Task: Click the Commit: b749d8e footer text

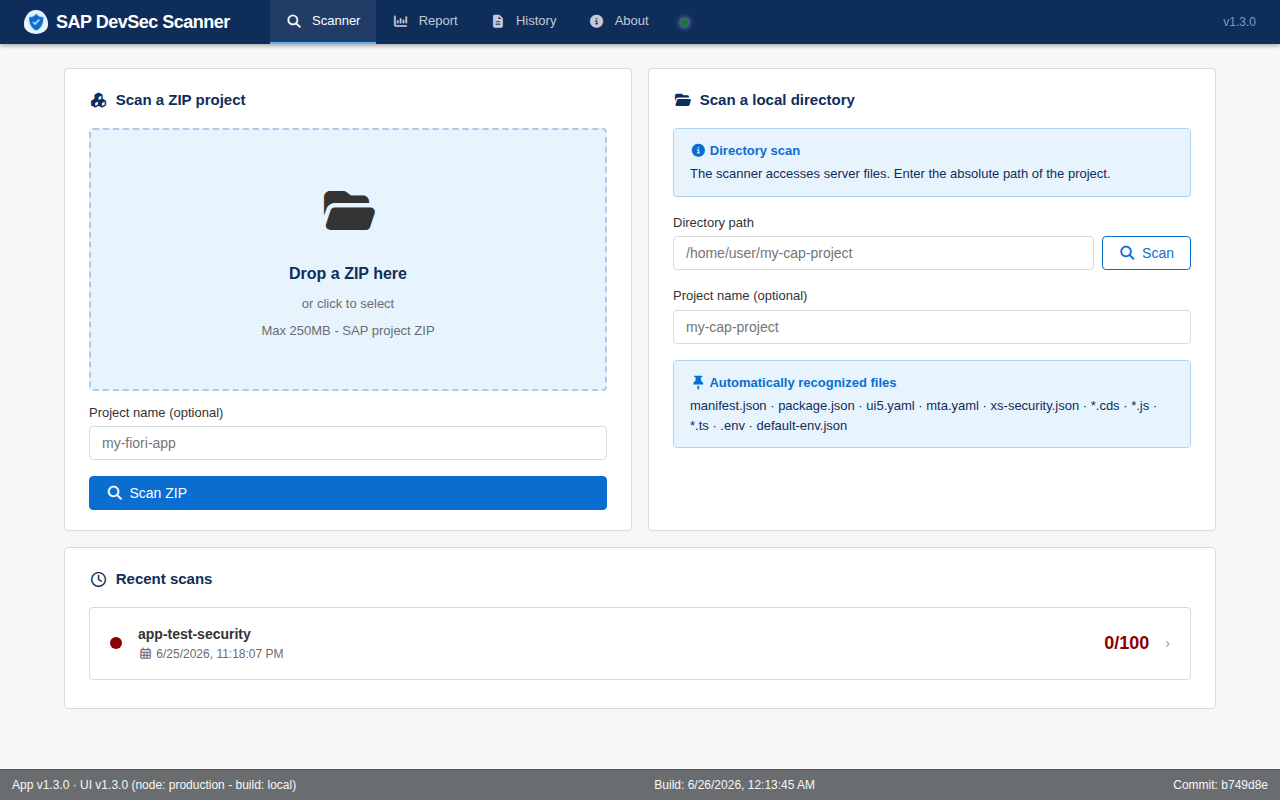Action: [1220, 785]
